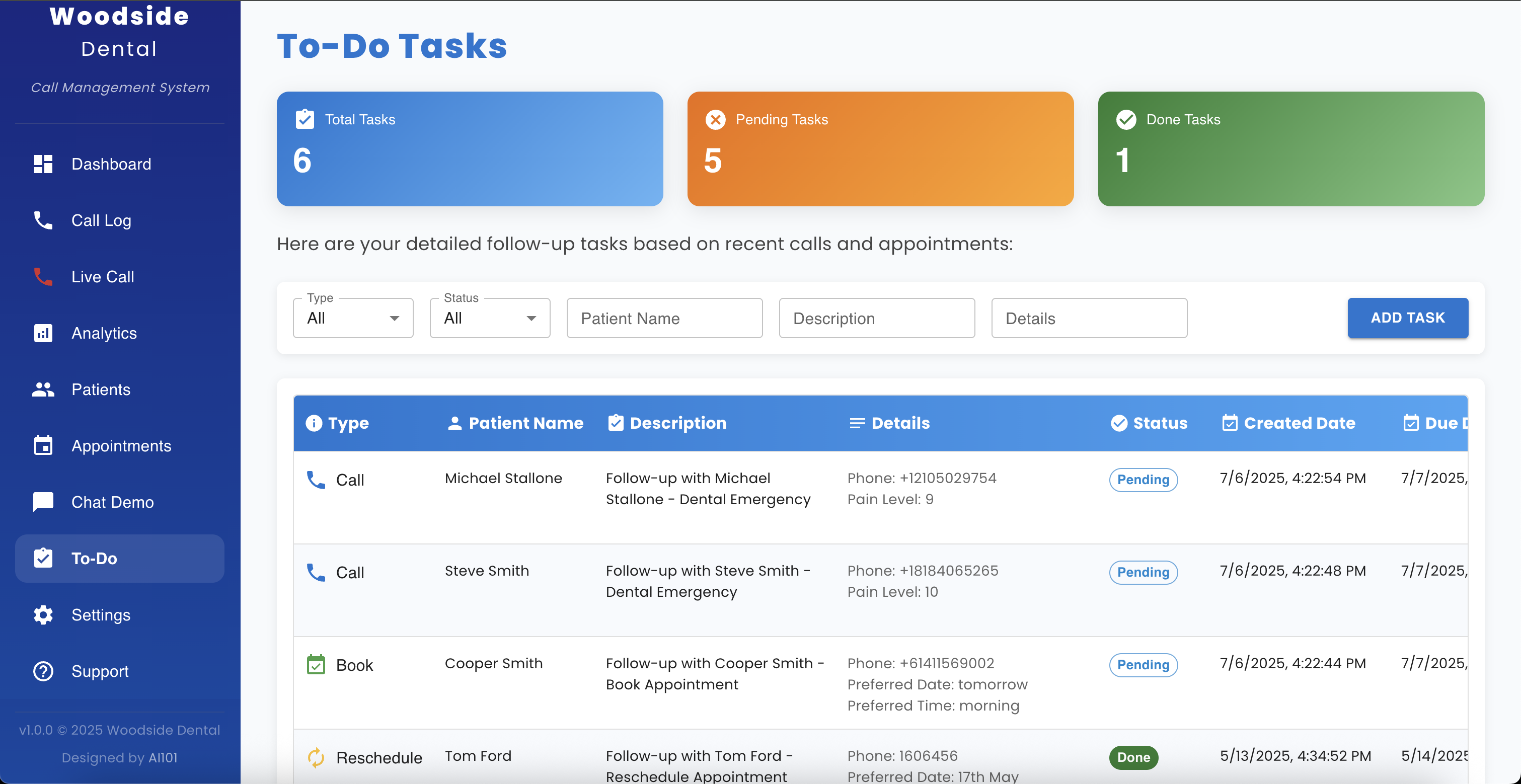Click Pending status chip for Cooper Smith
The image size is (1521, 784).
coord(1143,665)
